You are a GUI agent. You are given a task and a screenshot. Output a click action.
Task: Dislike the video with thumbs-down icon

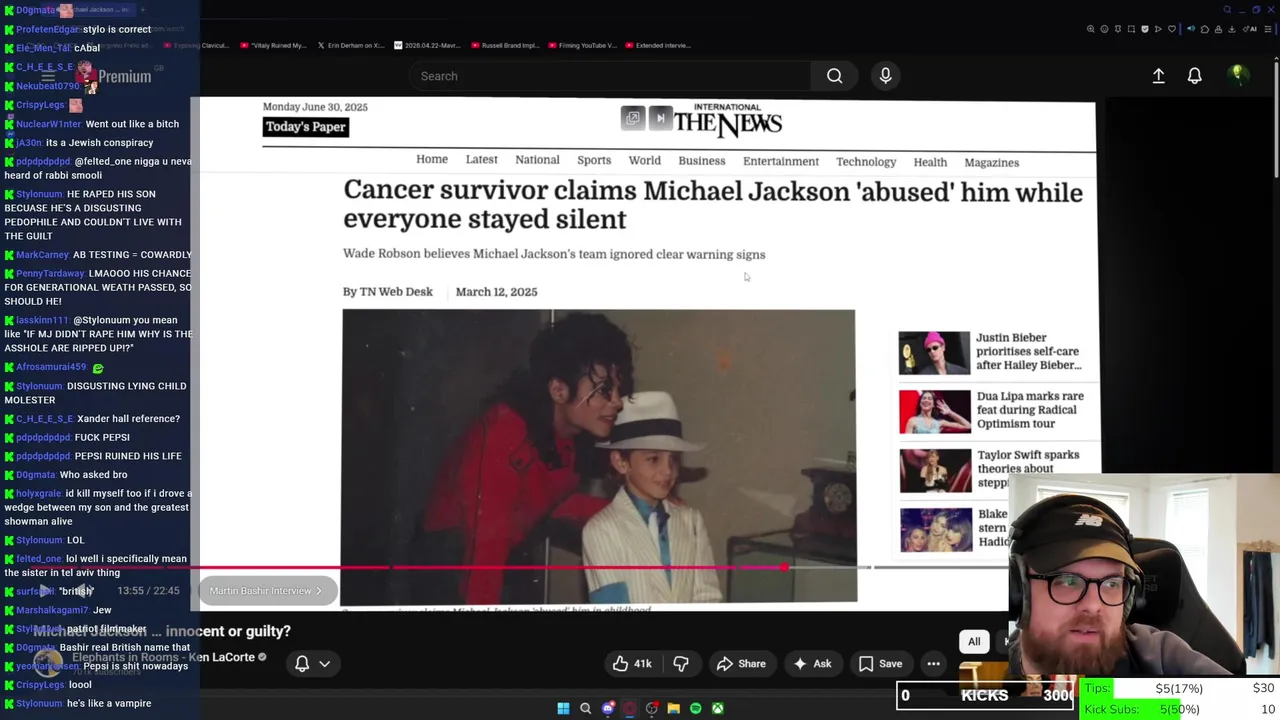[681, 664]
